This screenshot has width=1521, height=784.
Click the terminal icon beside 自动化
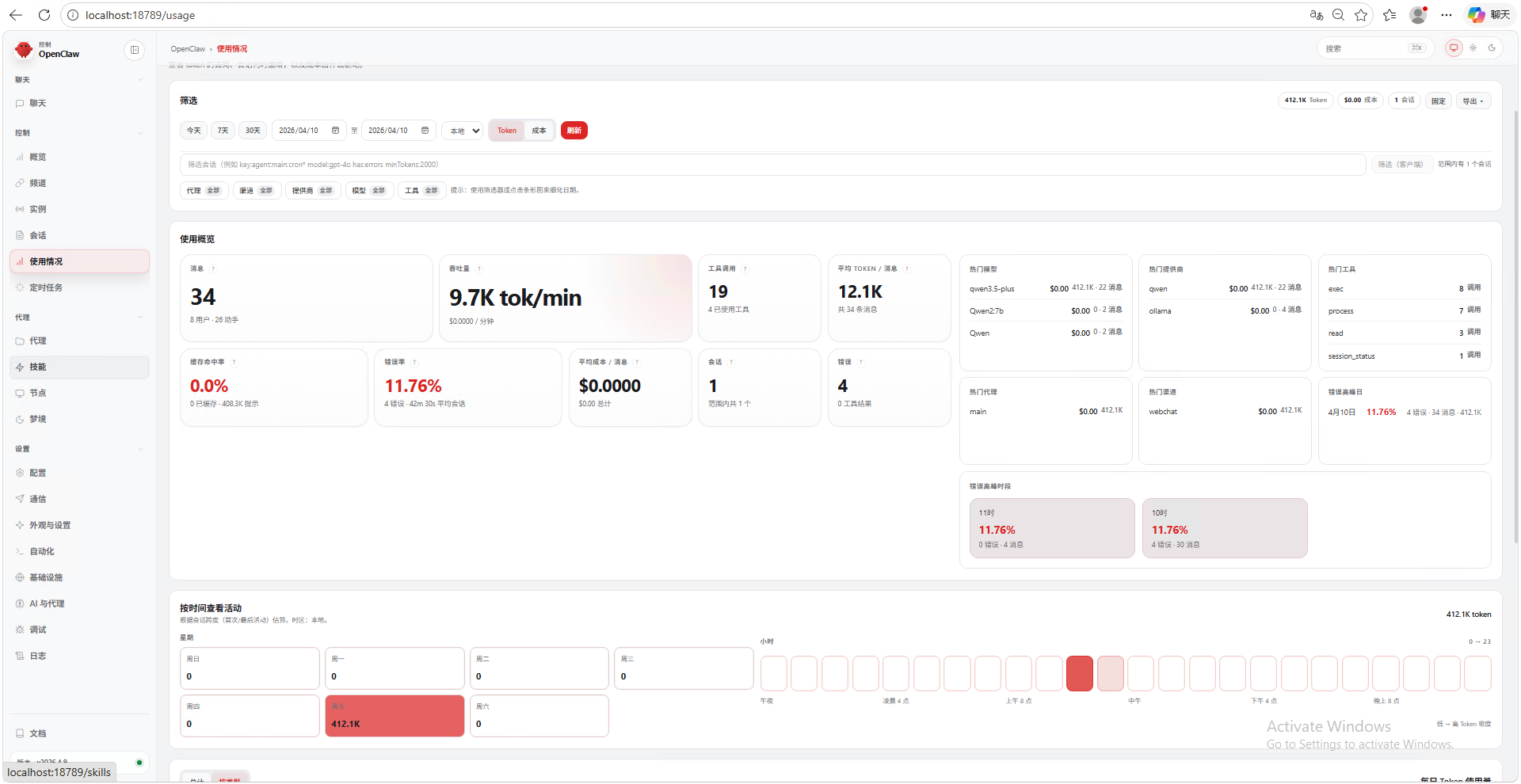point(20,552)
